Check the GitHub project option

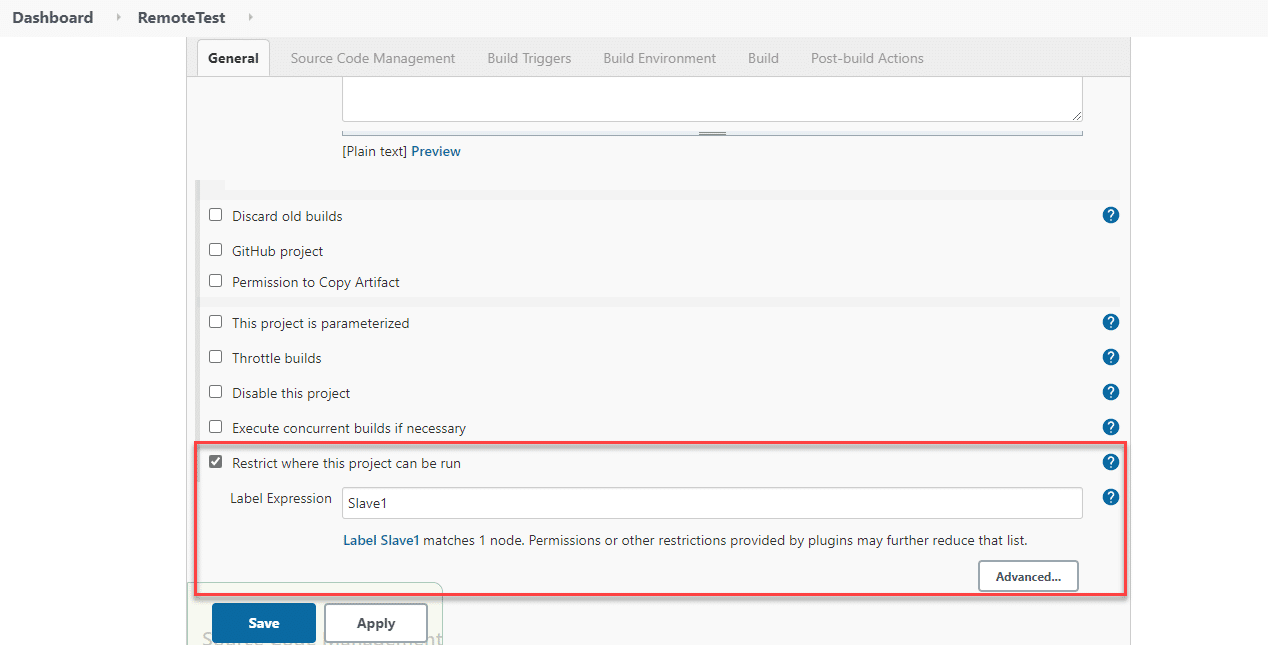(x=215, y=250)
